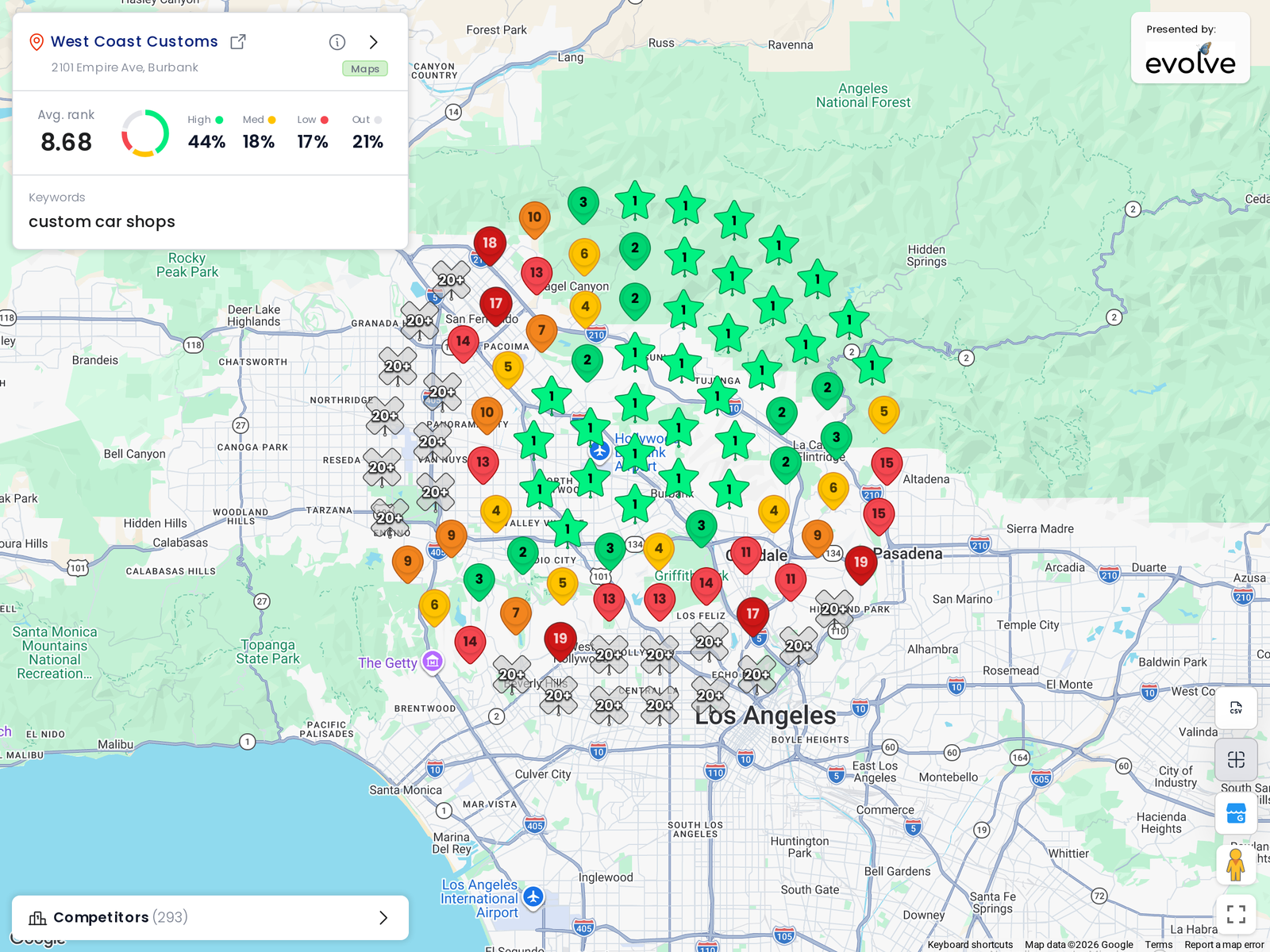Image resolution: width=1270 pixels, height=952 pixels.
Task: Click the rank distribution donut chart
Action: coord(145,132)
